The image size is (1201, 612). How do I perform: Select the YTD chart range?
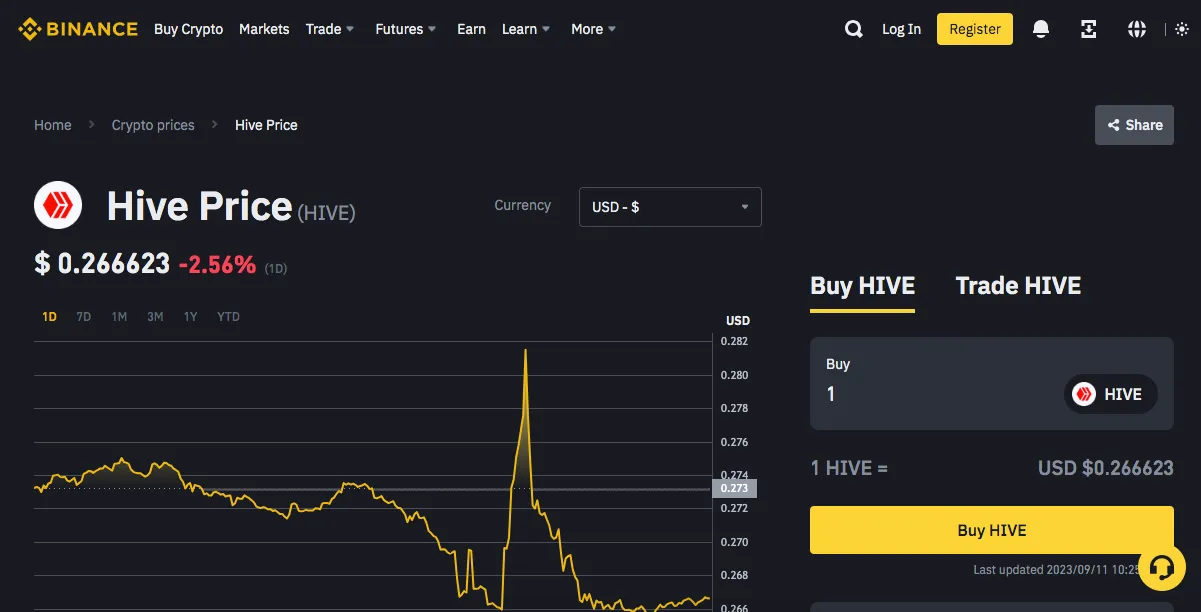coord(228,317)
